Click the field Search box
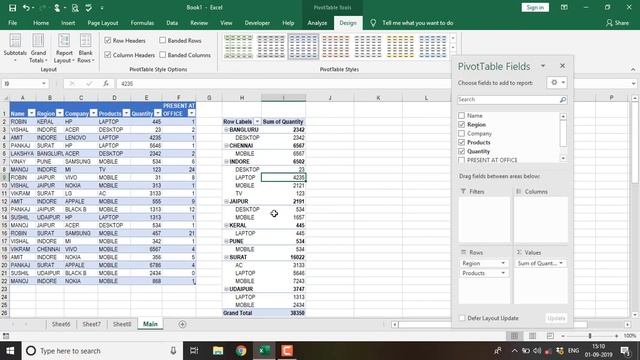This screenshot has height=360, width=640. click(512, 100)
